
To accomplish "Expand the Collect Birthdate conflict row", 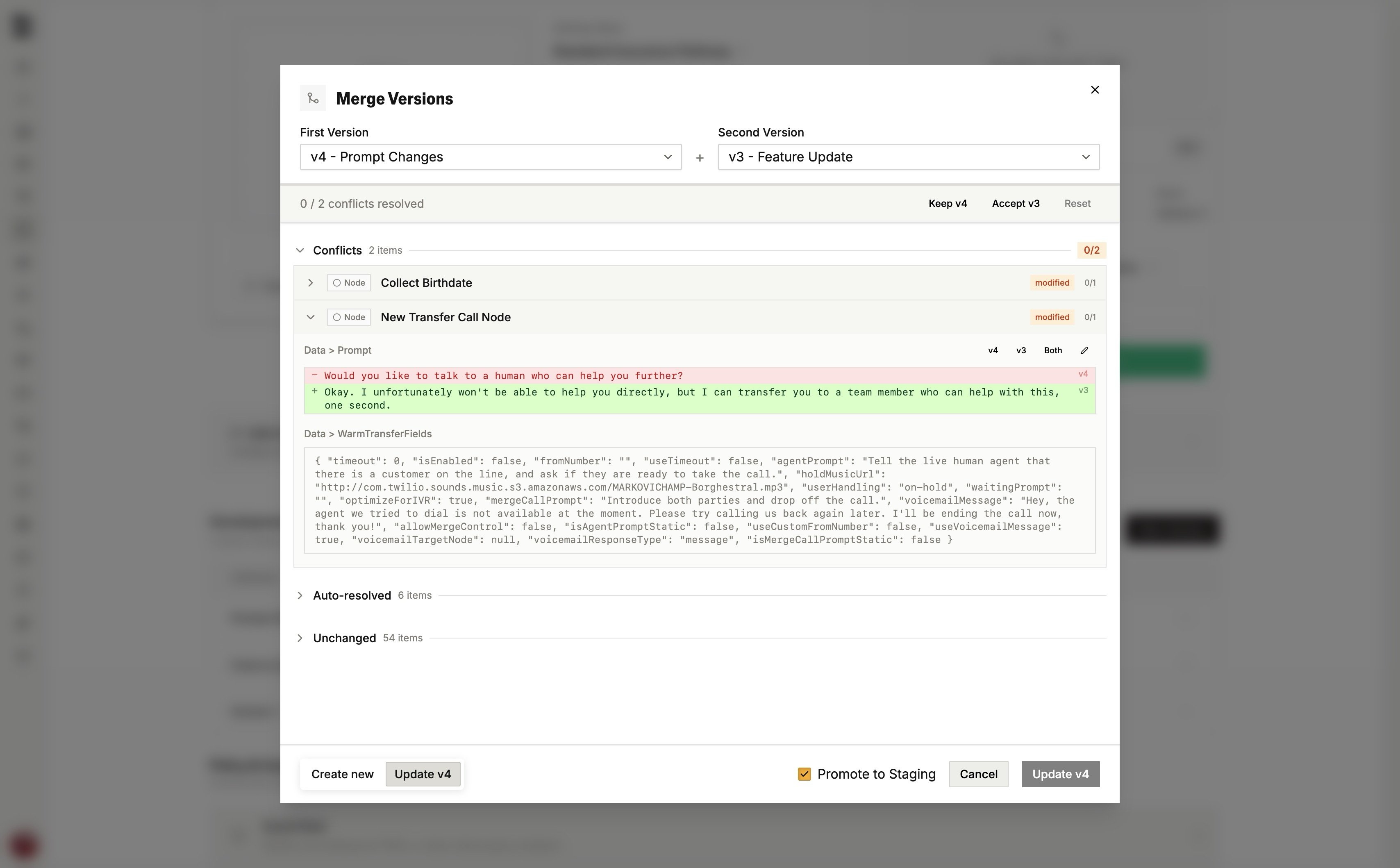I will (311, 283).
